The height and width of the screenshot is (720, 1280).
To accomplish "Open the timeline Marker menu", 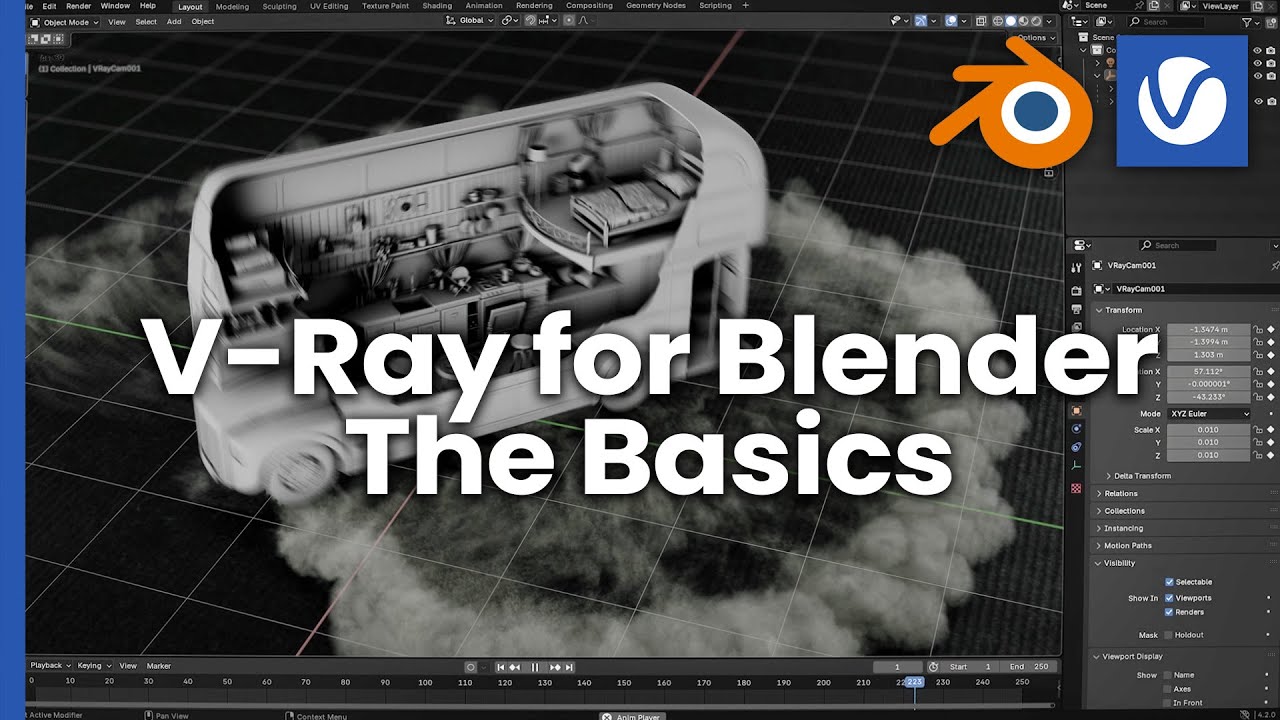I will (x=159, y=666).
